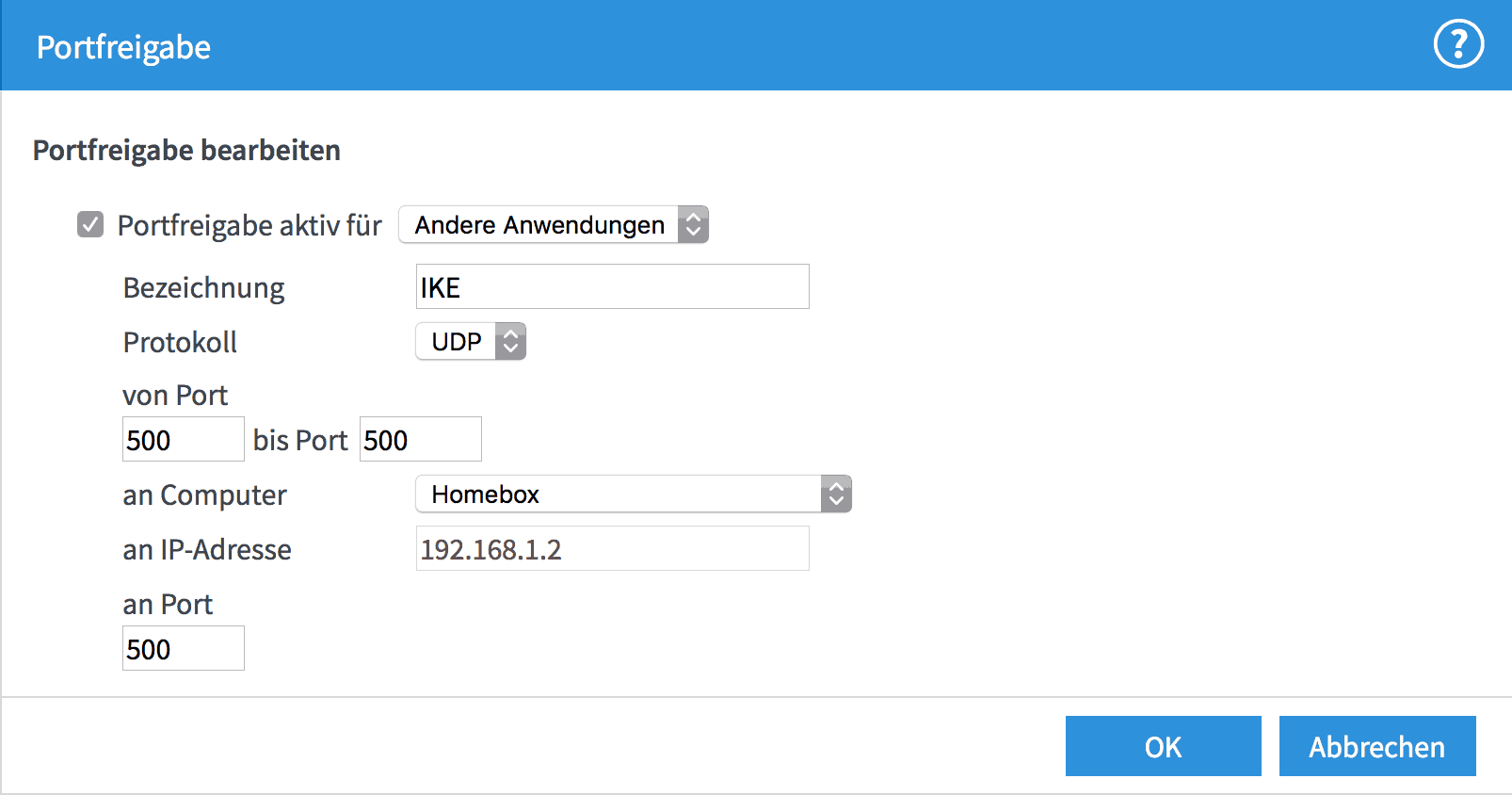Click the bis Port input field

(x=421, y=439)
